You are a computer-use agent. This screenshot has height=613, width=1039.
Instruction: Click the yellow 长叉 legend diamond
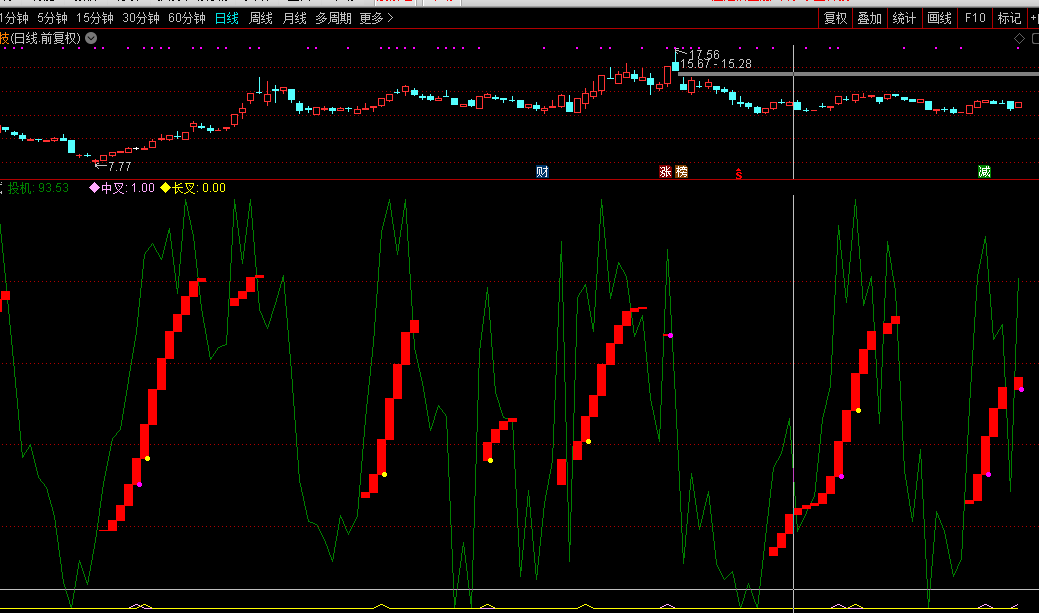click(x=166, y=188)
